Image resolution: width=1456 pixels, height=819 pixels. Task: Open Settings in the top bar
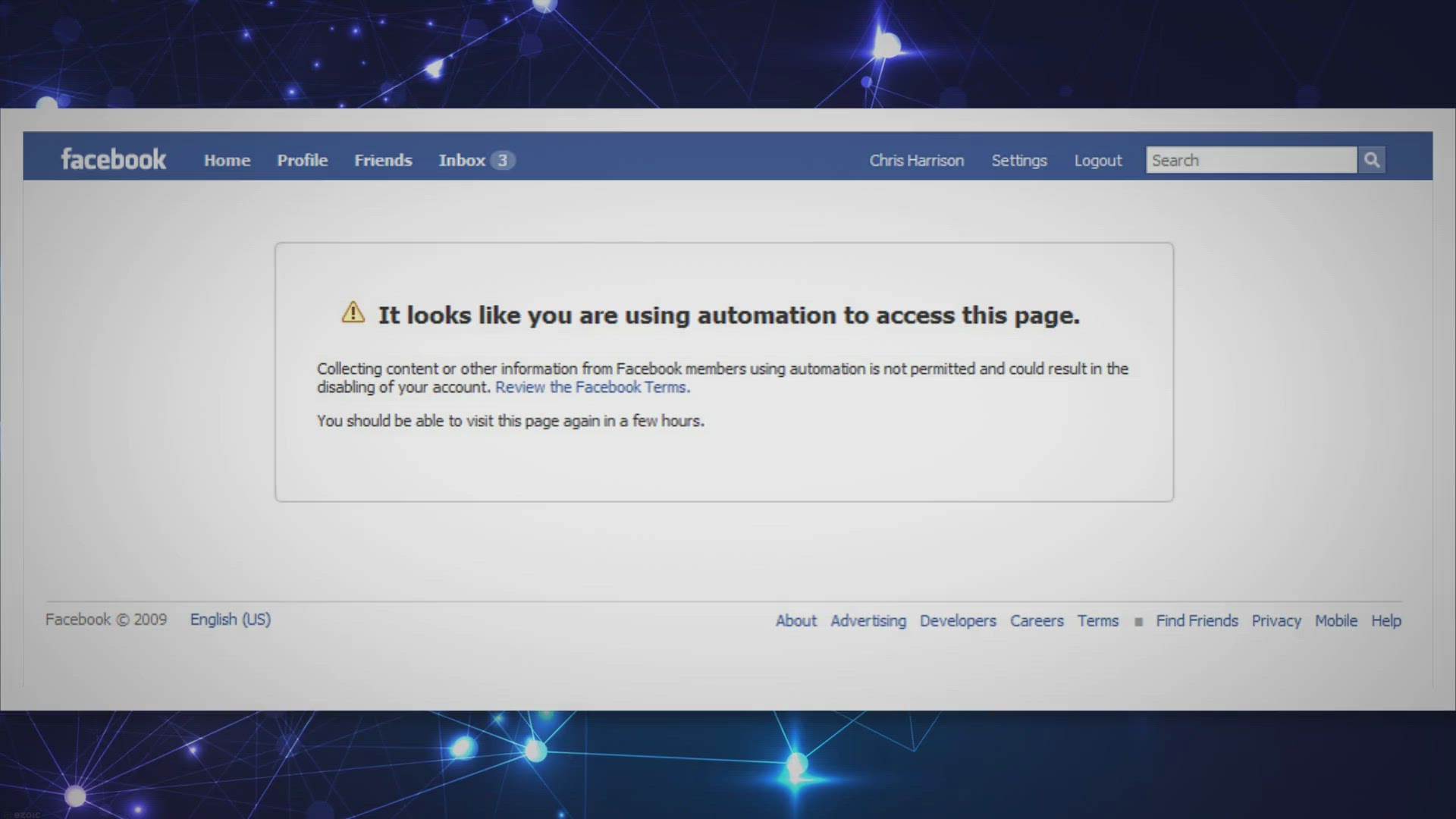pos(1019,160)
